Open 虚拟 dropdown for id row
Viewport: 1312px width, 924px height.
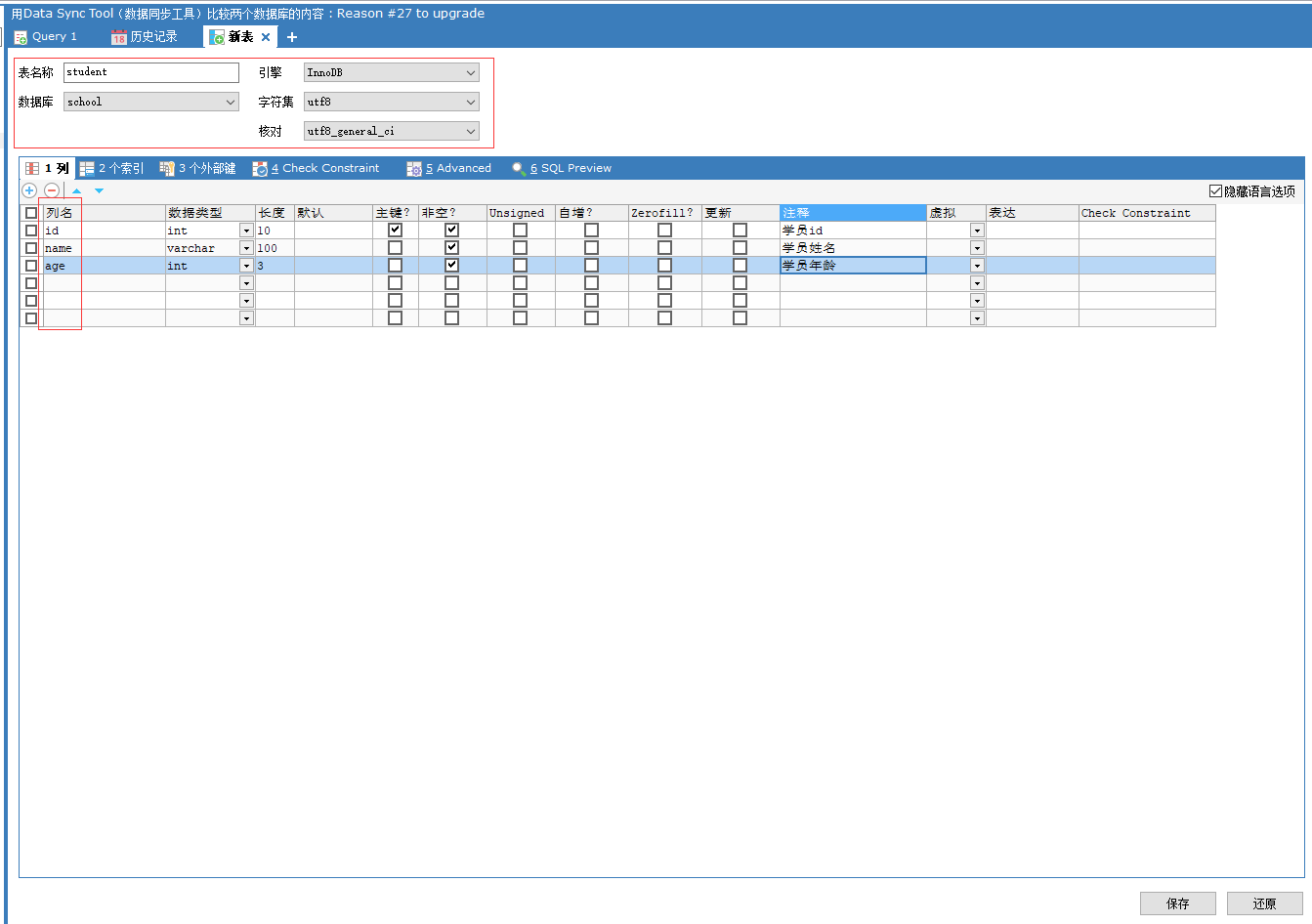click(x=977, y=231)
